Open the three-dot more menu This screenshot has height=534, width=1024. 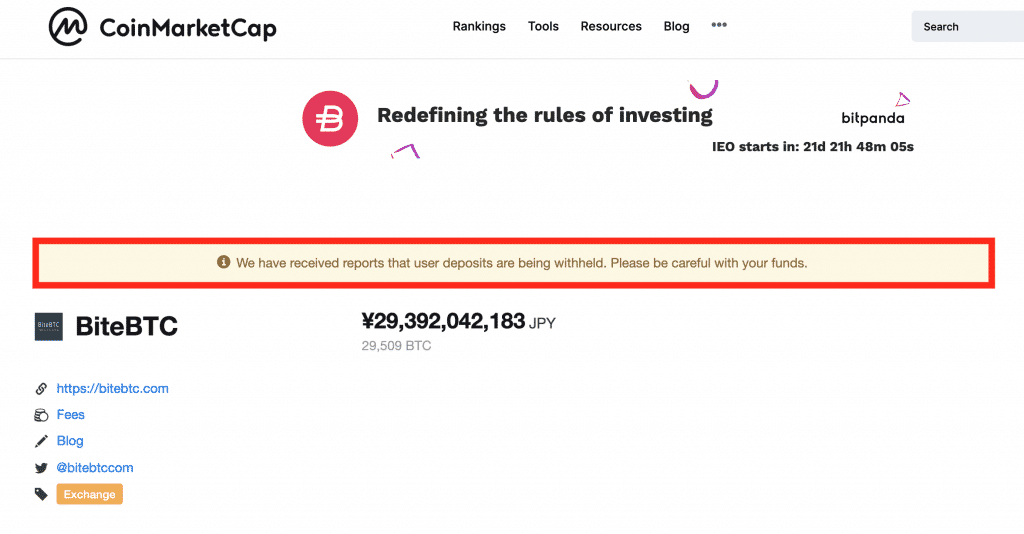click(x=719, y=25)
